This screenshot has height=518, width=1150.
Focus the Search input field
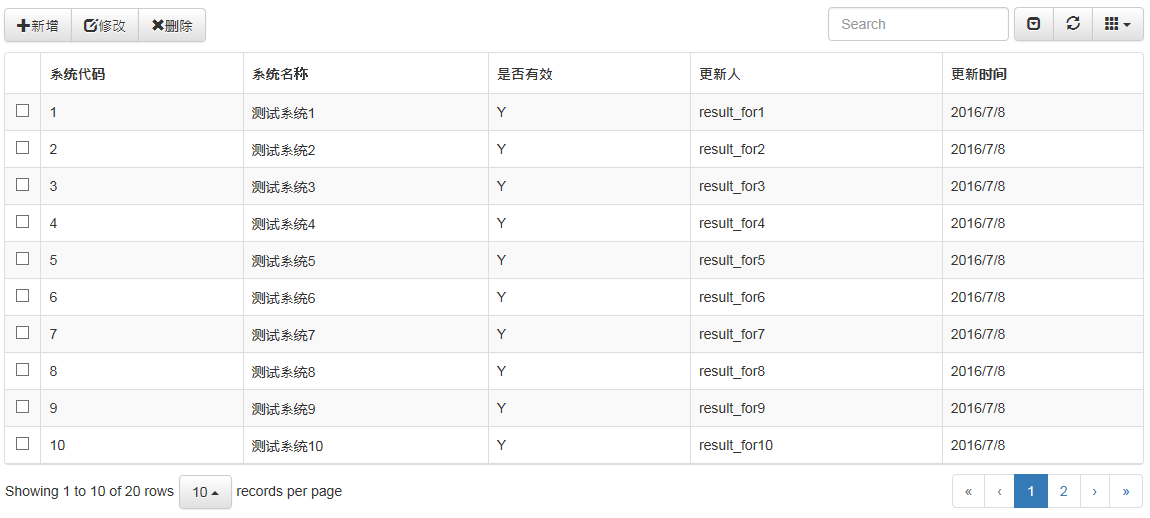click(918, 24)
